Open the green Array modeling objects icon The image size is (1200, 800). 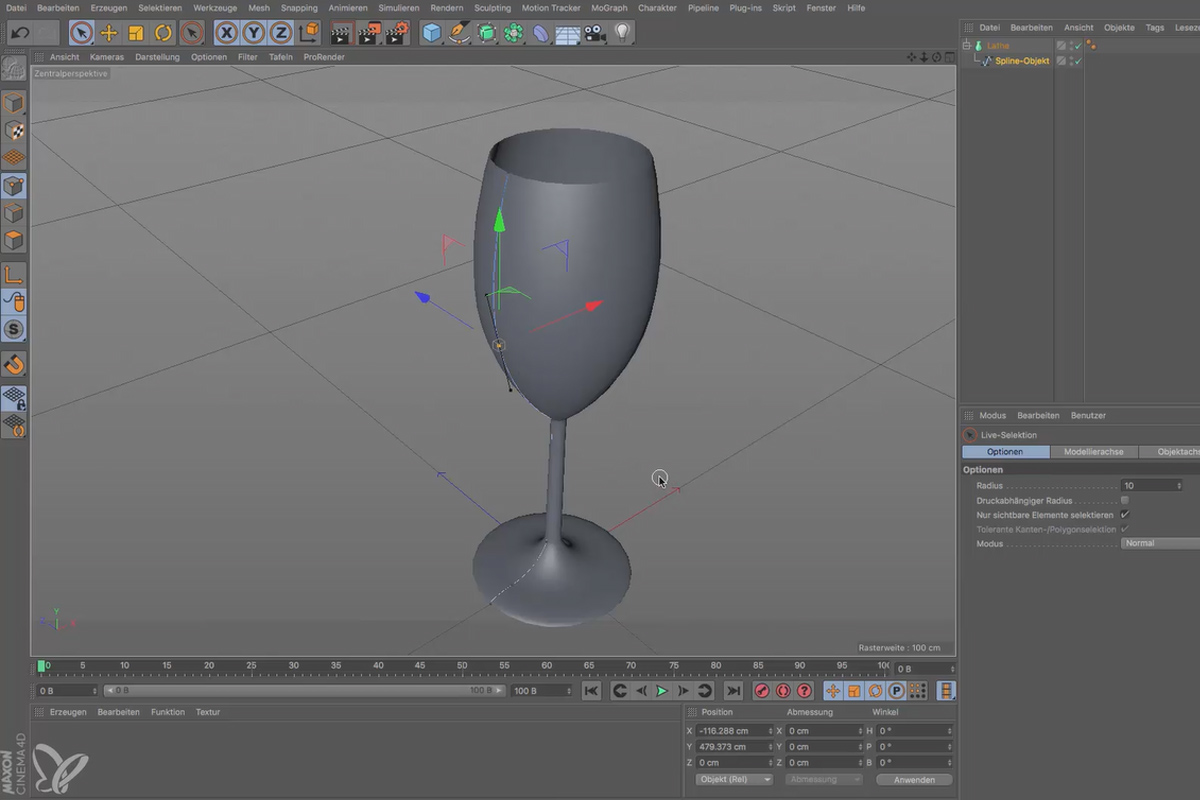(514, 33)
